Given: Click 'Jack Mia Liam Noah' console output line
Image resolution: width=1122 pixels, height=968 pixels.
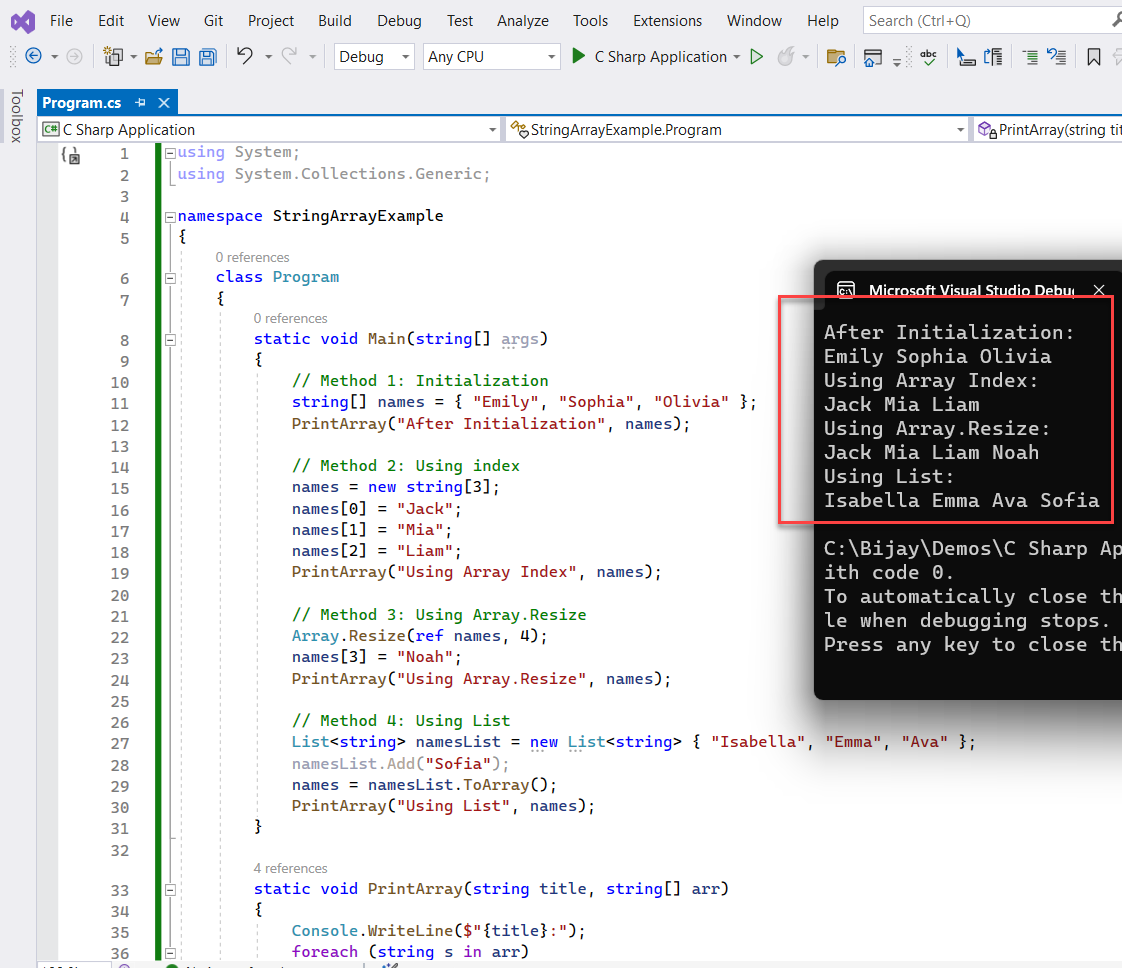Looking at the screenshot, I should (931, 453).
